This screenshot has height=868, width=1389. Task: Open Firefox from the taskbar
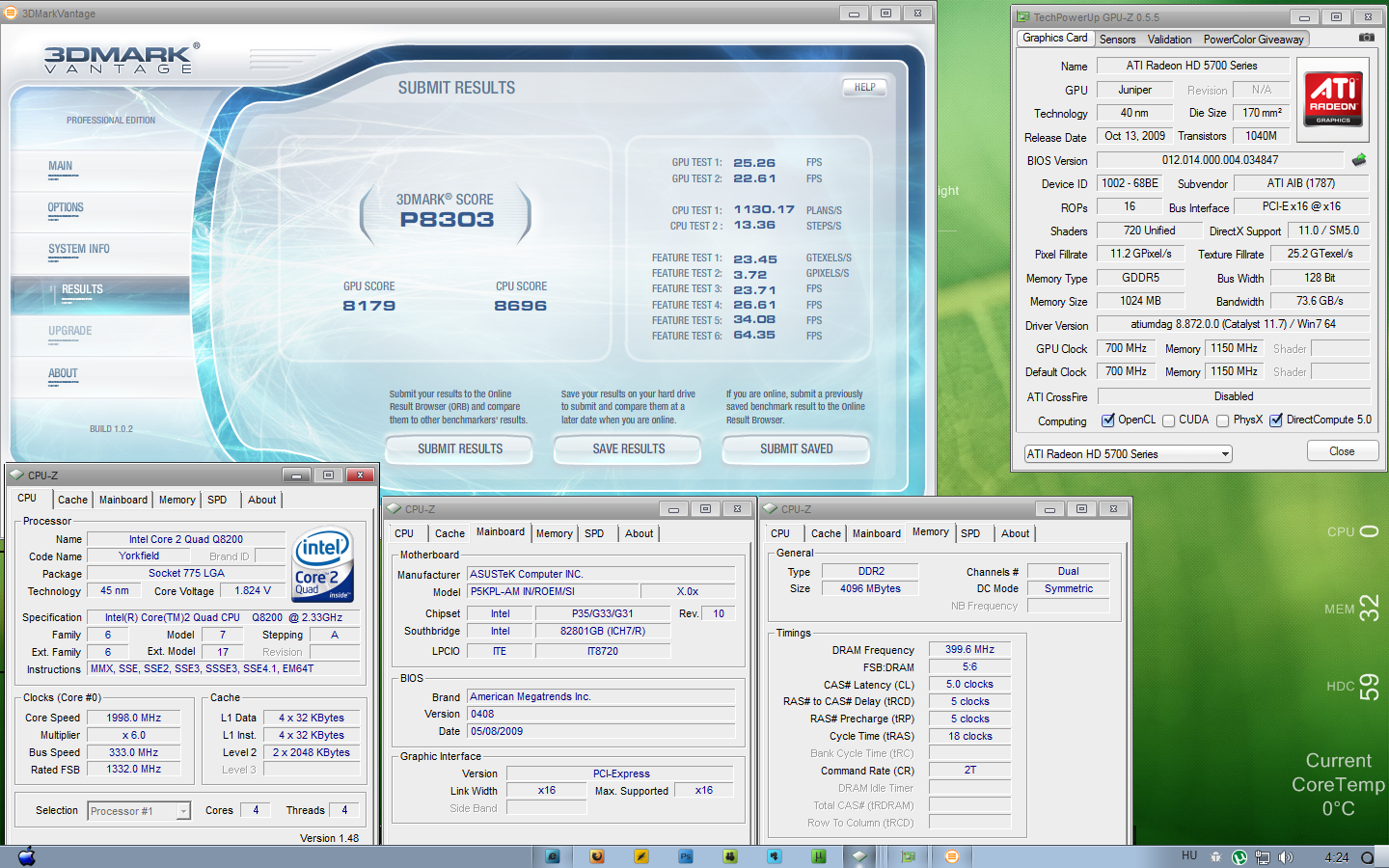click(x=597, y=856)
